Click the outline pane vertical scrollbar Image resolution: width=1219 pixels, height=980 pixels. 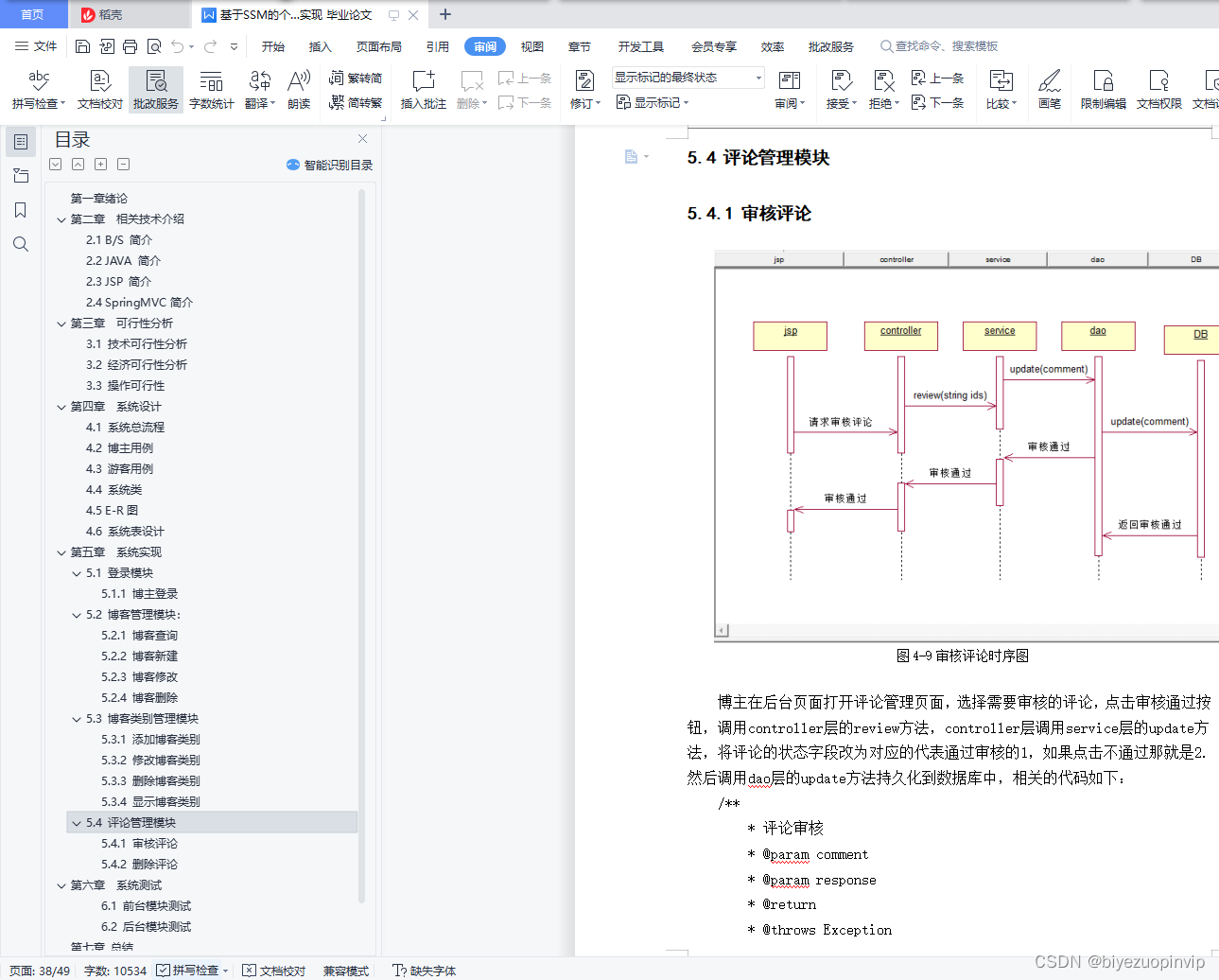tap(361, 544)
